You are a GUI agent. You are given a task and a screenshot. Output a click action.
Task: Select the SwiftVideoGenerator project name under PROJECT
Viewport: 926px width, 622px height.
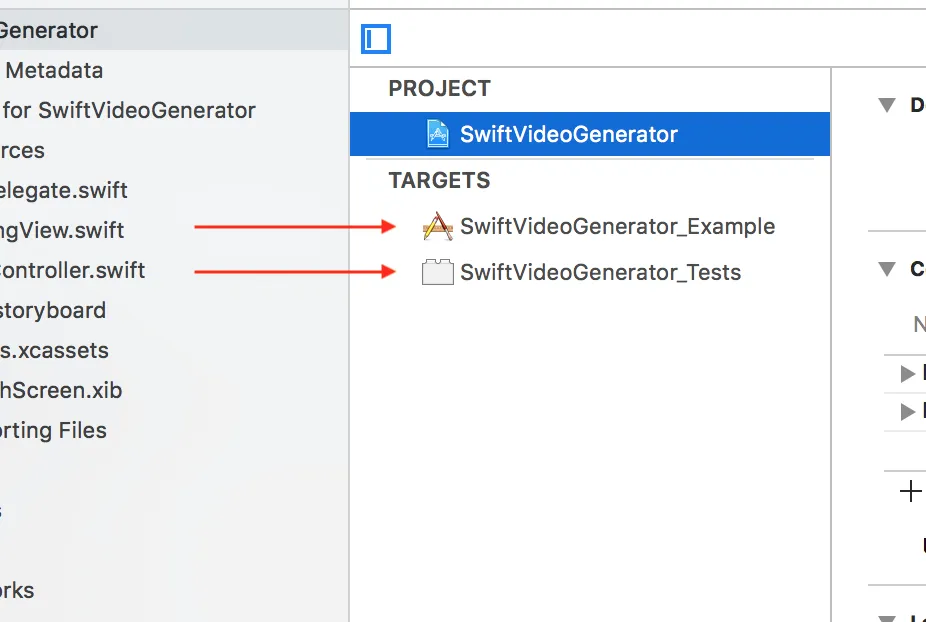tap(568, 134)
